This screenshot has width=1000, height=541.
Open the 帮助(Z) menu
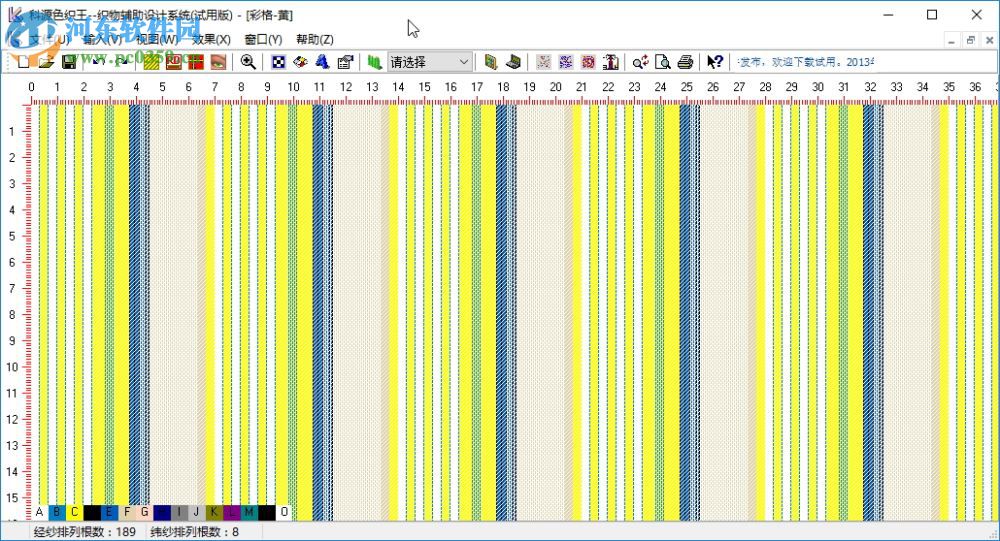pos(314,40)
